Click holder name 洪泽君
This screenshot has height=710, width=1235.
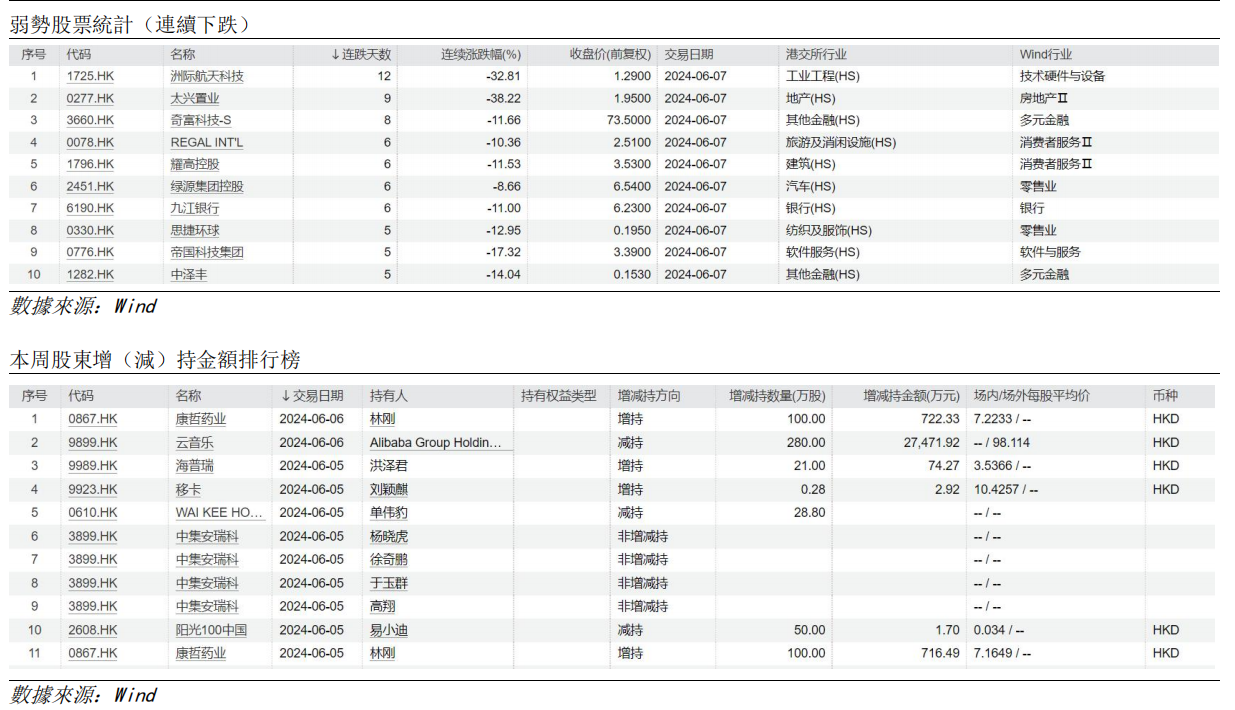[x=389, y=466]
